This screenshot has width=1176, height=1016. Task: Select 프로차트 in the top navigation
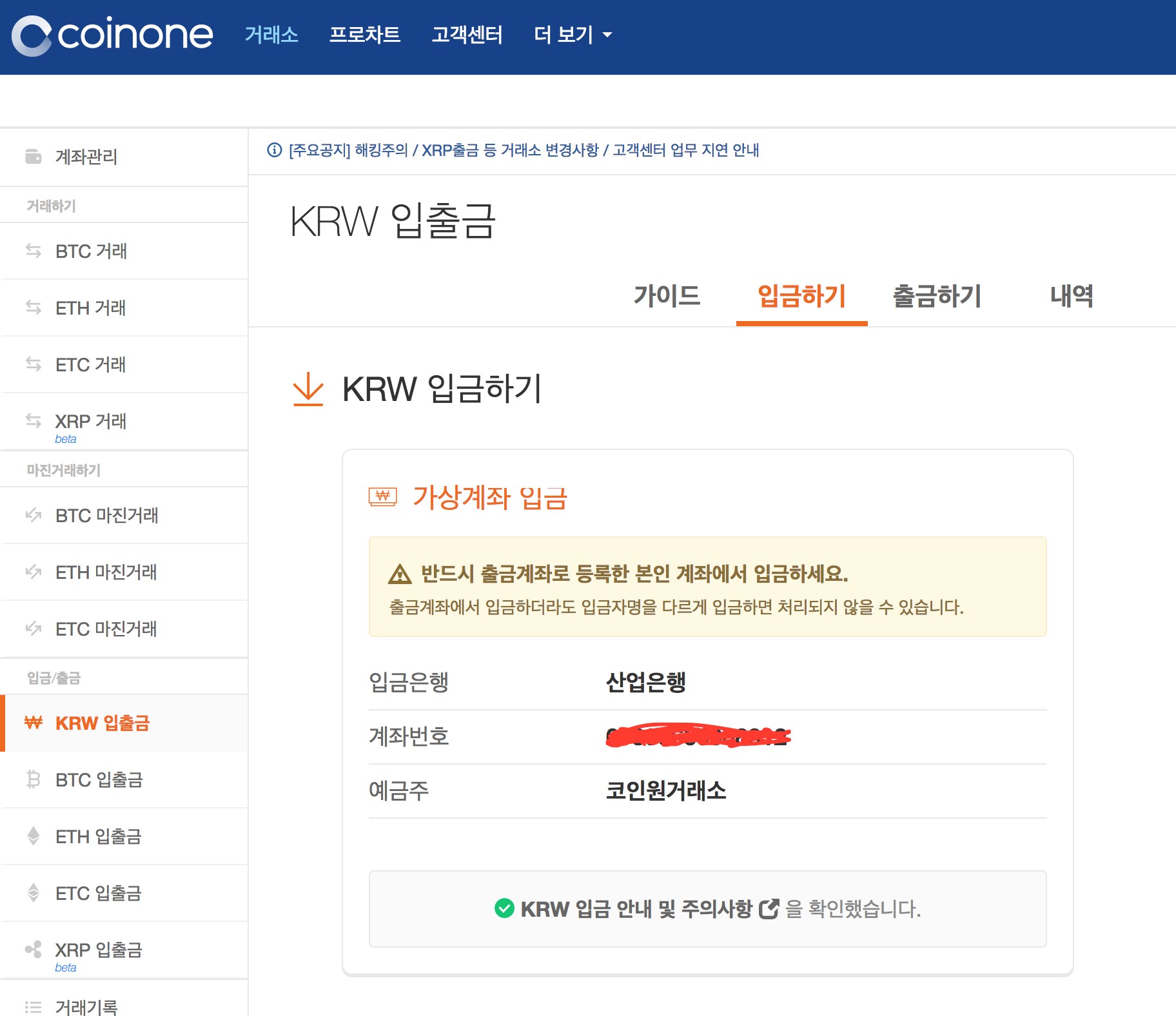(x=366, y=35)
